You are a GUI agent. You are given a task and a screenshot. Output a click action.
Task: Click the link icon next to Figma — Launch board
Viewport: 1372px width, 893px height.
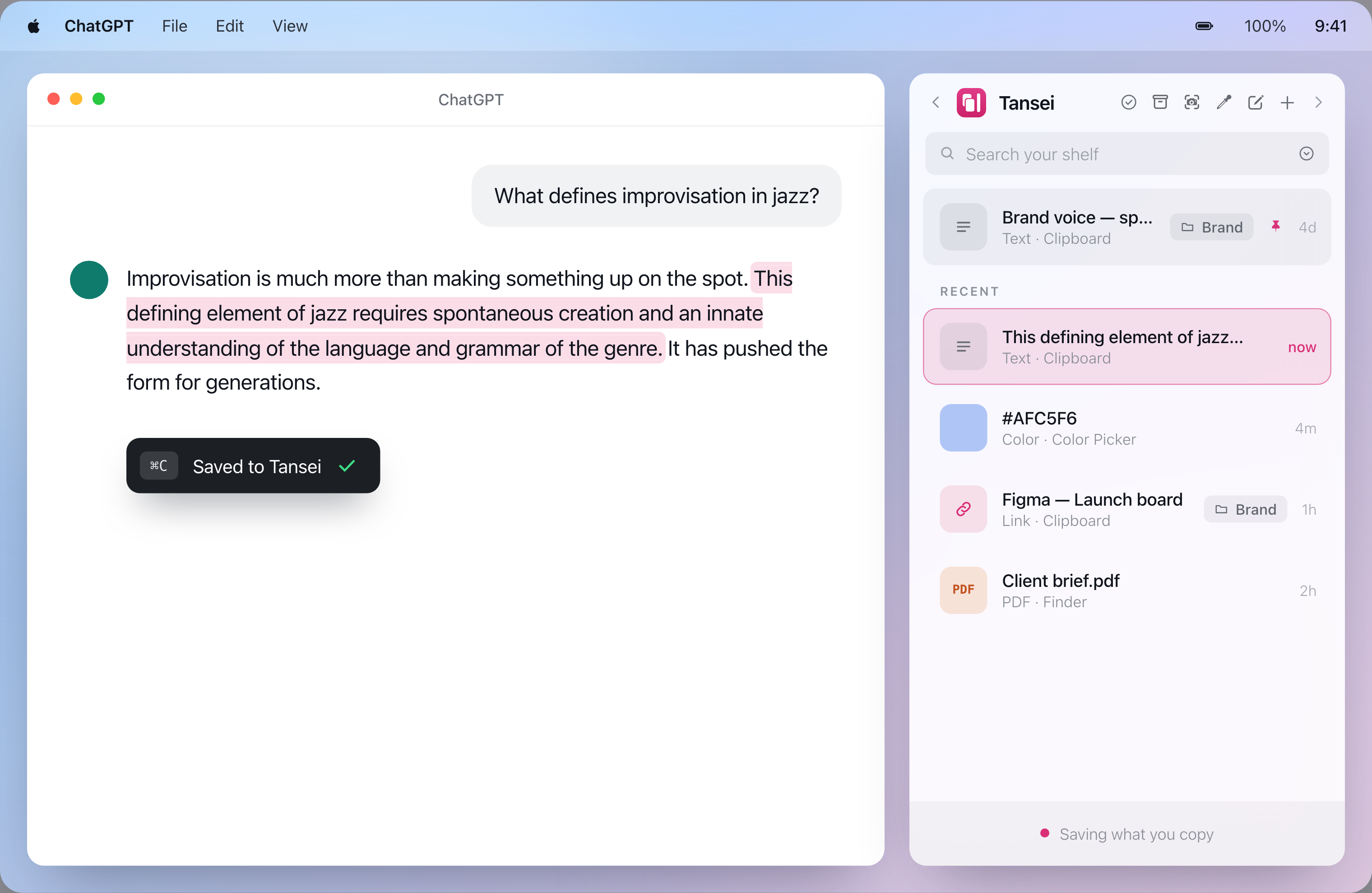(963, 509)
